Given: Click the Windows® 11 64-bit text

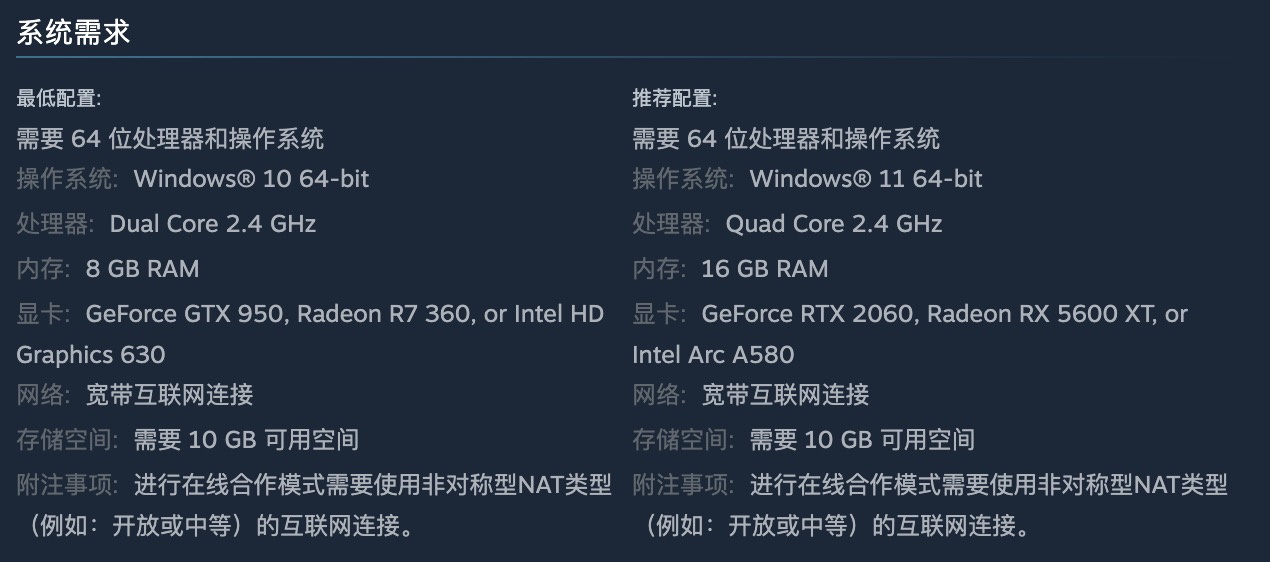Looking at the screenshot, I should [x=866, y=179].
